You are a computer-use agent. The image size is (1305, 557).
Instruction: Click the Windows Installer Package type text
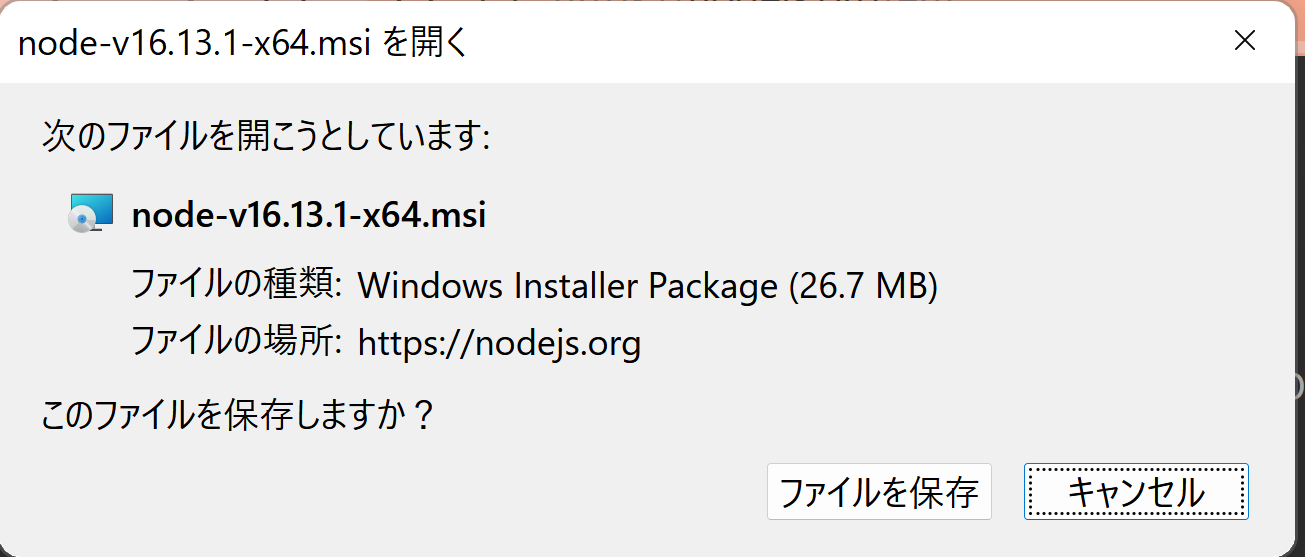pos(567,286)
